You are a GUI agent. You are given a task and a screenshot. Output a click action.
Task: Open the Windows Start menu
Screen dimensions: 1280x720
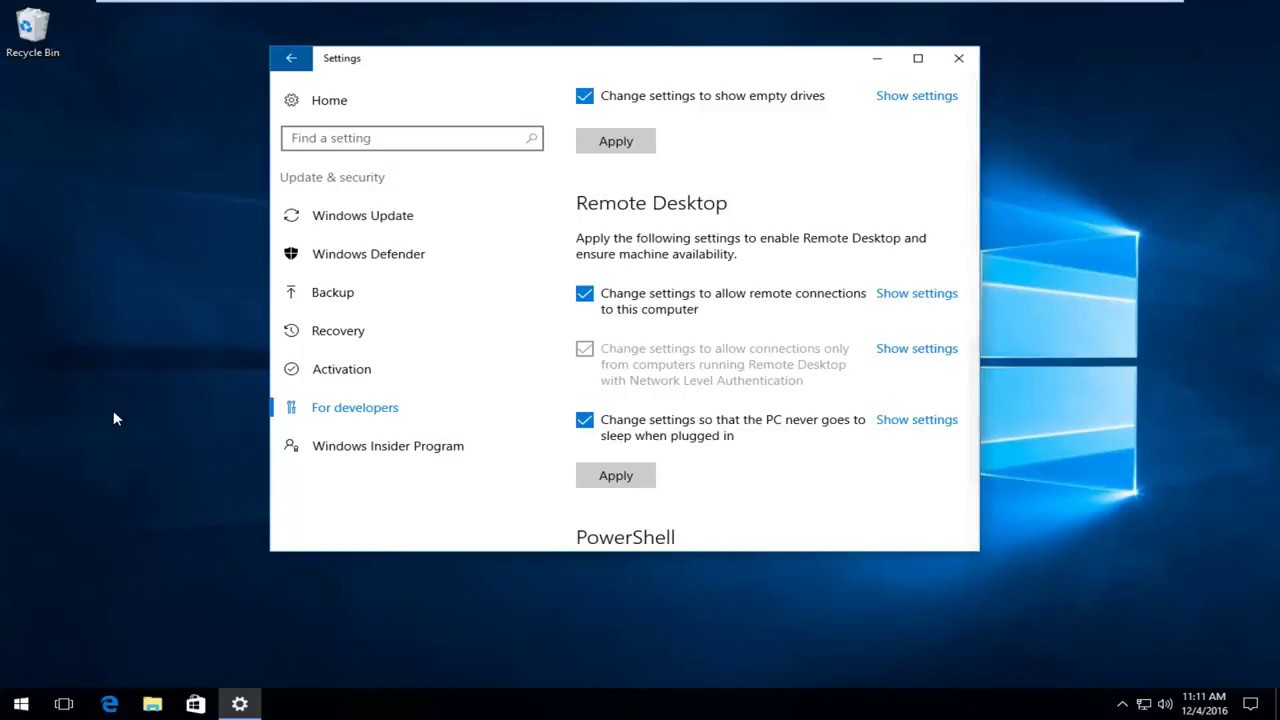point(21,704)
